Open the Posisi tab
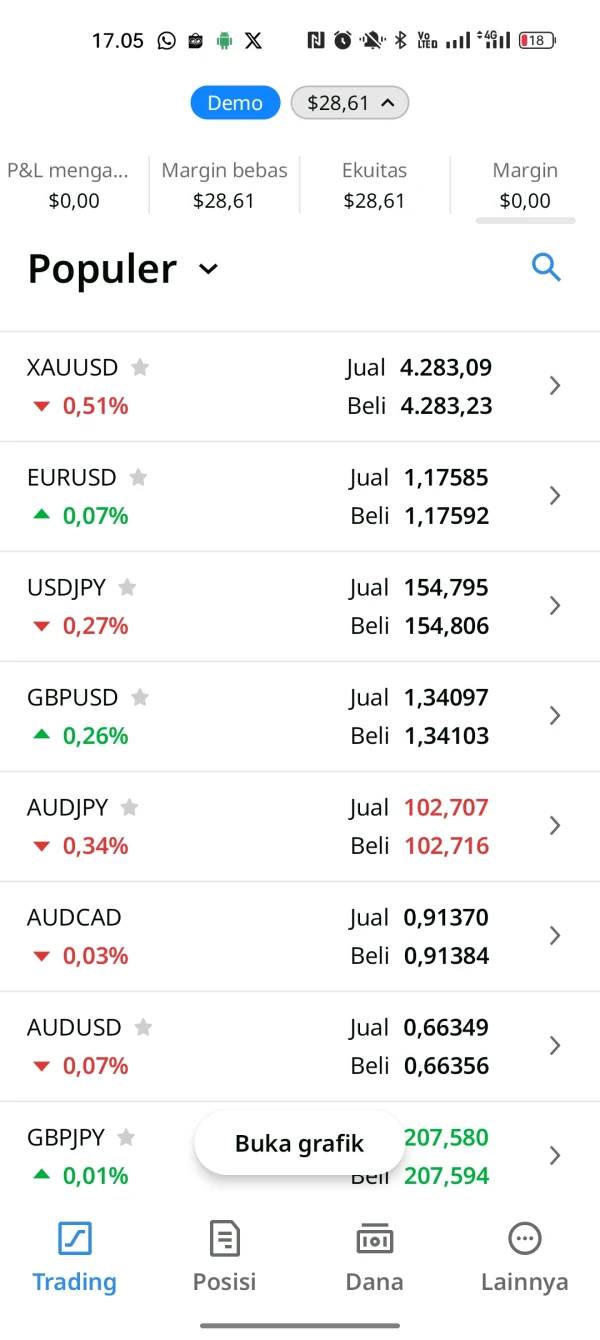Viewport: 600px width, 1340px height. pos(224,1256)
